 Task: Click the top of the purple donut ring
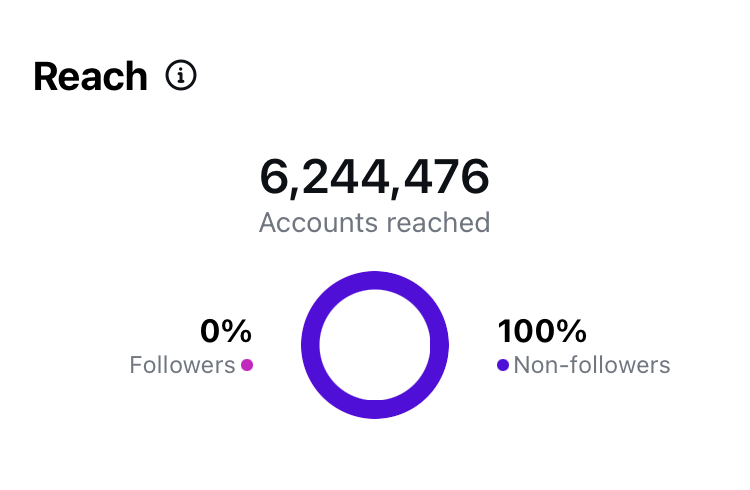(375, 280)
